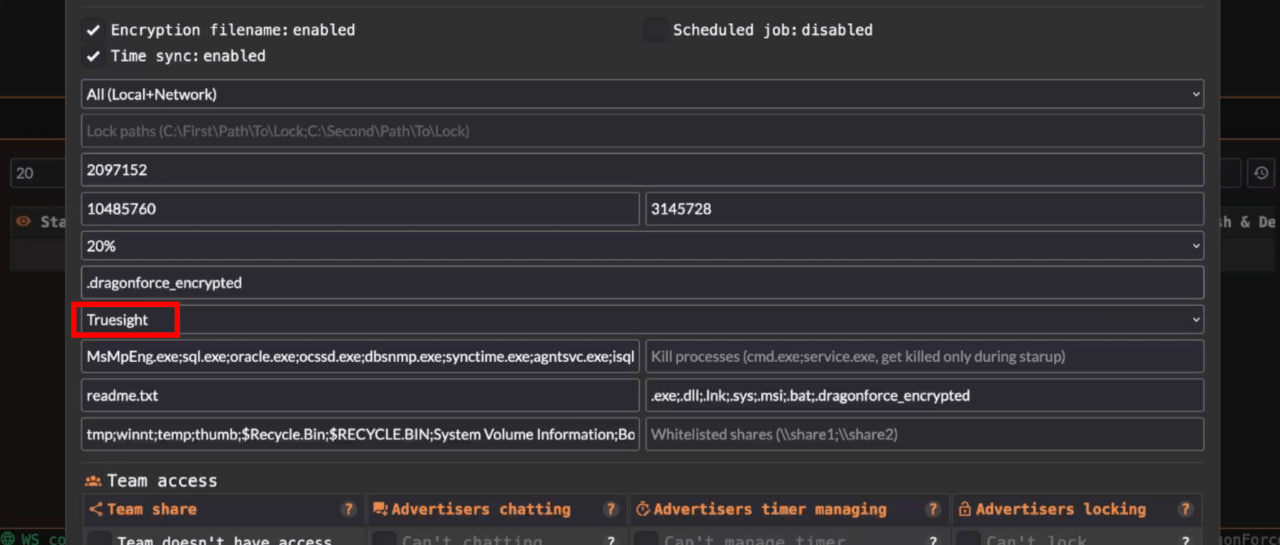Uncheck the Time sync checkbox
Viewport: 1280px width, 545px height.
coord(94,56)
